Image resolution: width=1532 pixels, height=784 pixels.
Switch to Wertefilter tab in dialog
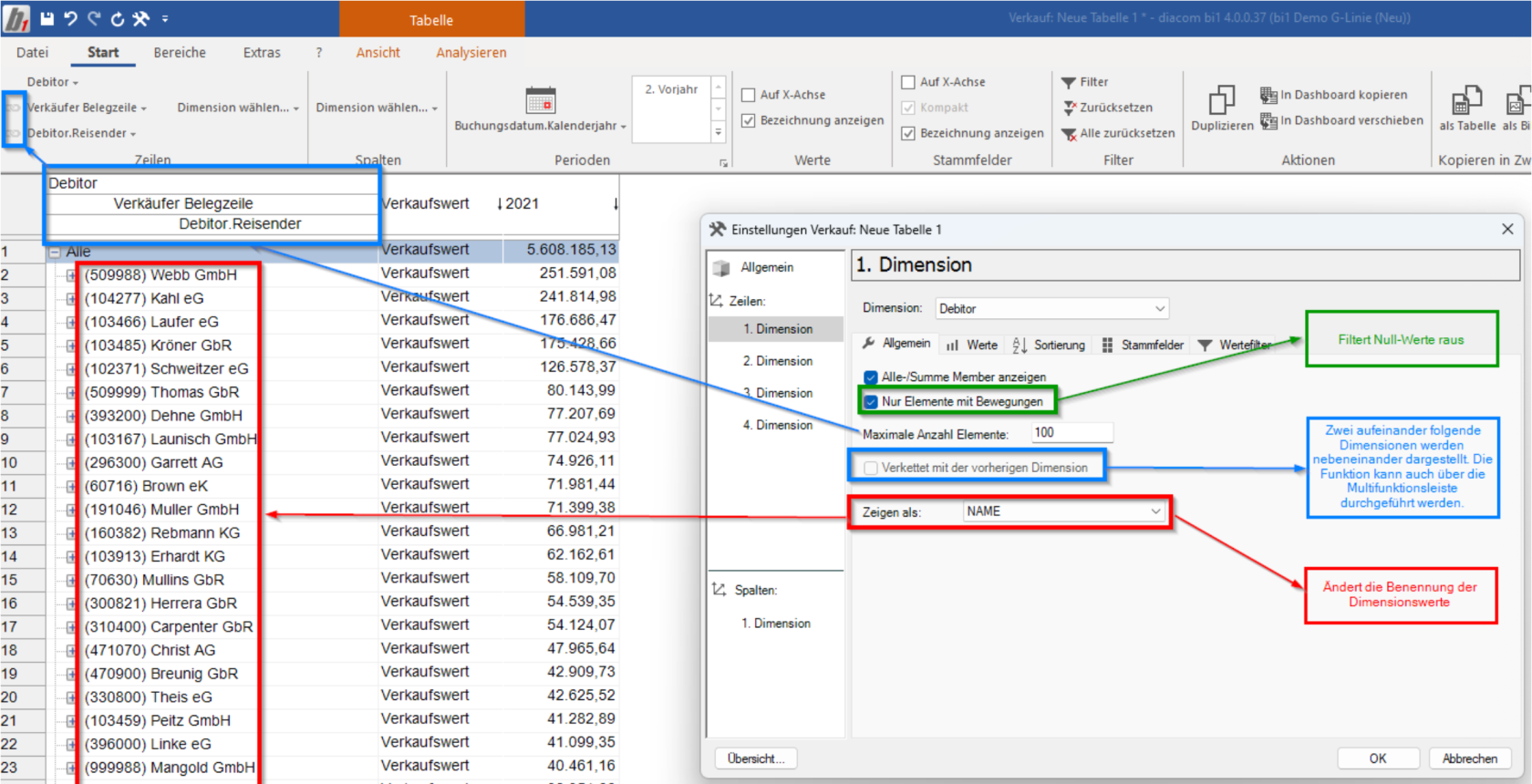click(1234, 345)
